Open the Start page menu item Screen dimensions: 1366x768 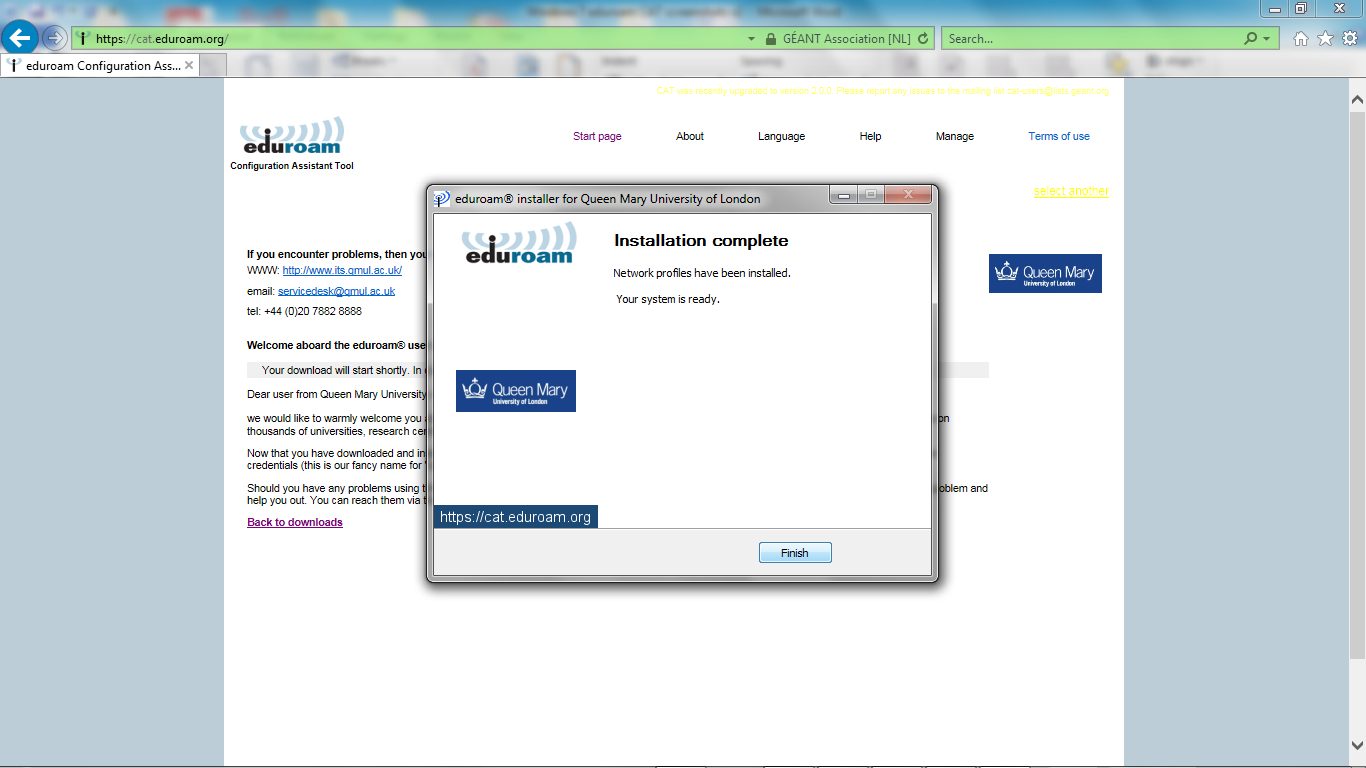coord(597,136)
